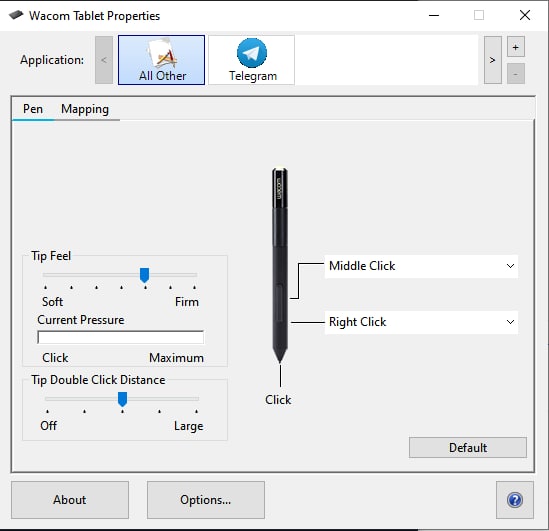Remove application with the minus button

[516, 74]
